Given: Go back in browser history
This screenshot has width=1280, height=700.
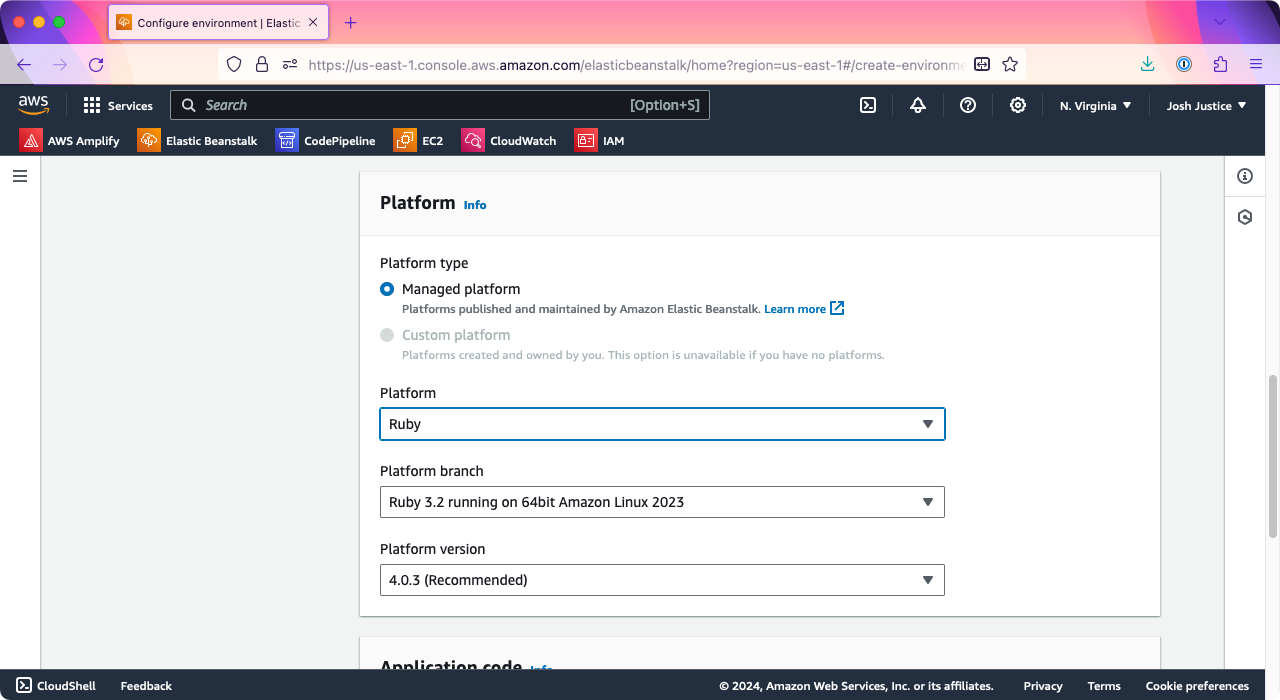Looking at the screenshot, I should point(24,64).
